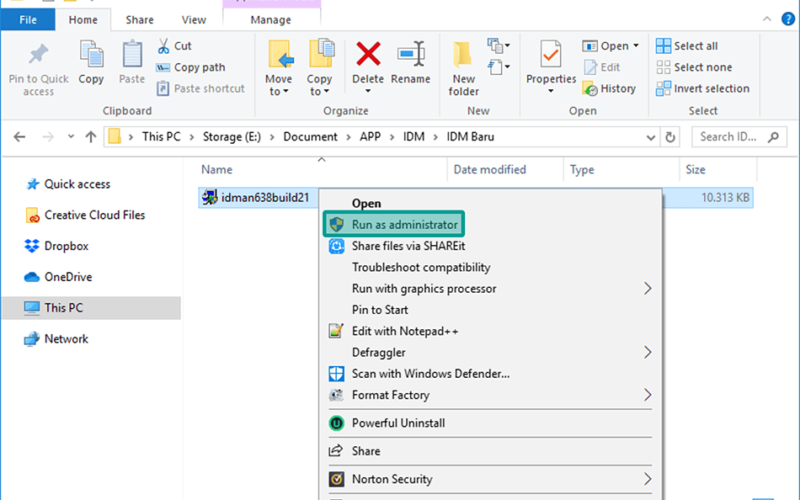Image resolution: width=800 pixels, height=500 pixels.
Task: Click the Paste clipboard icon
Action: pos(132,54)
